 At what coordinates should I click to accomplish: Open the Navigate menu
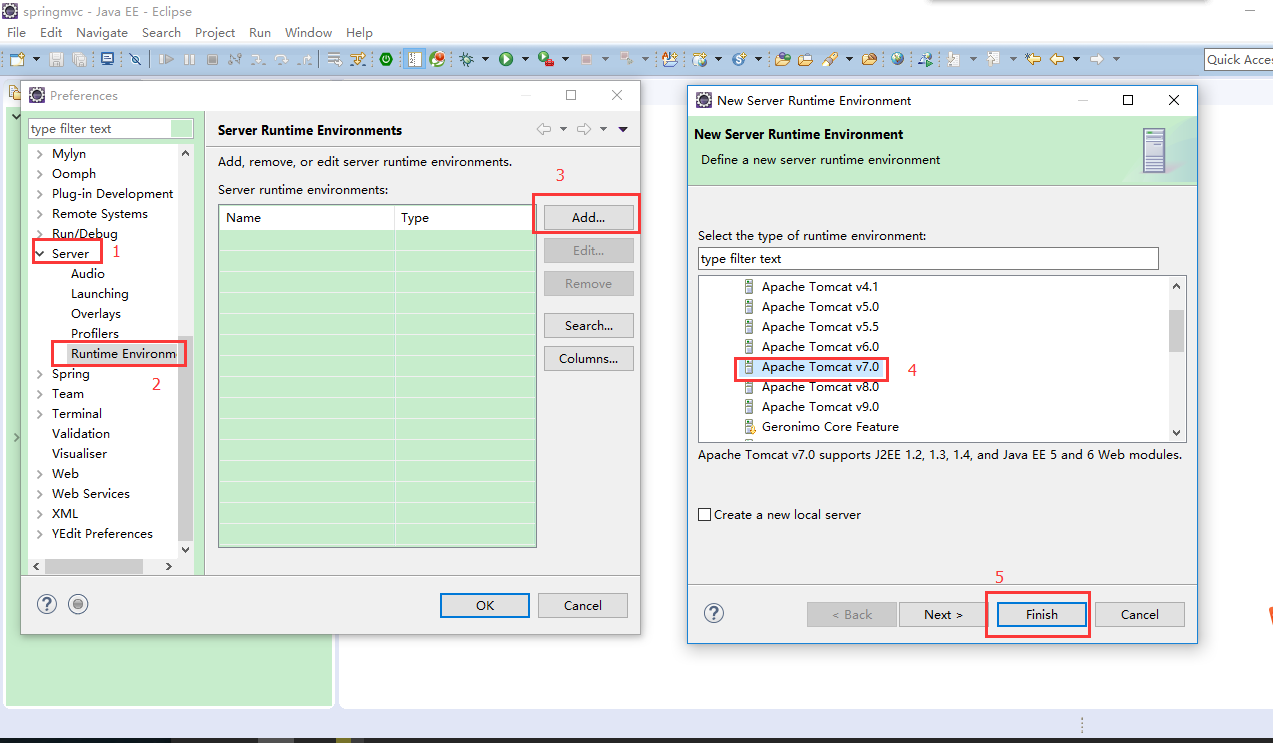click(x=102, y=32)
